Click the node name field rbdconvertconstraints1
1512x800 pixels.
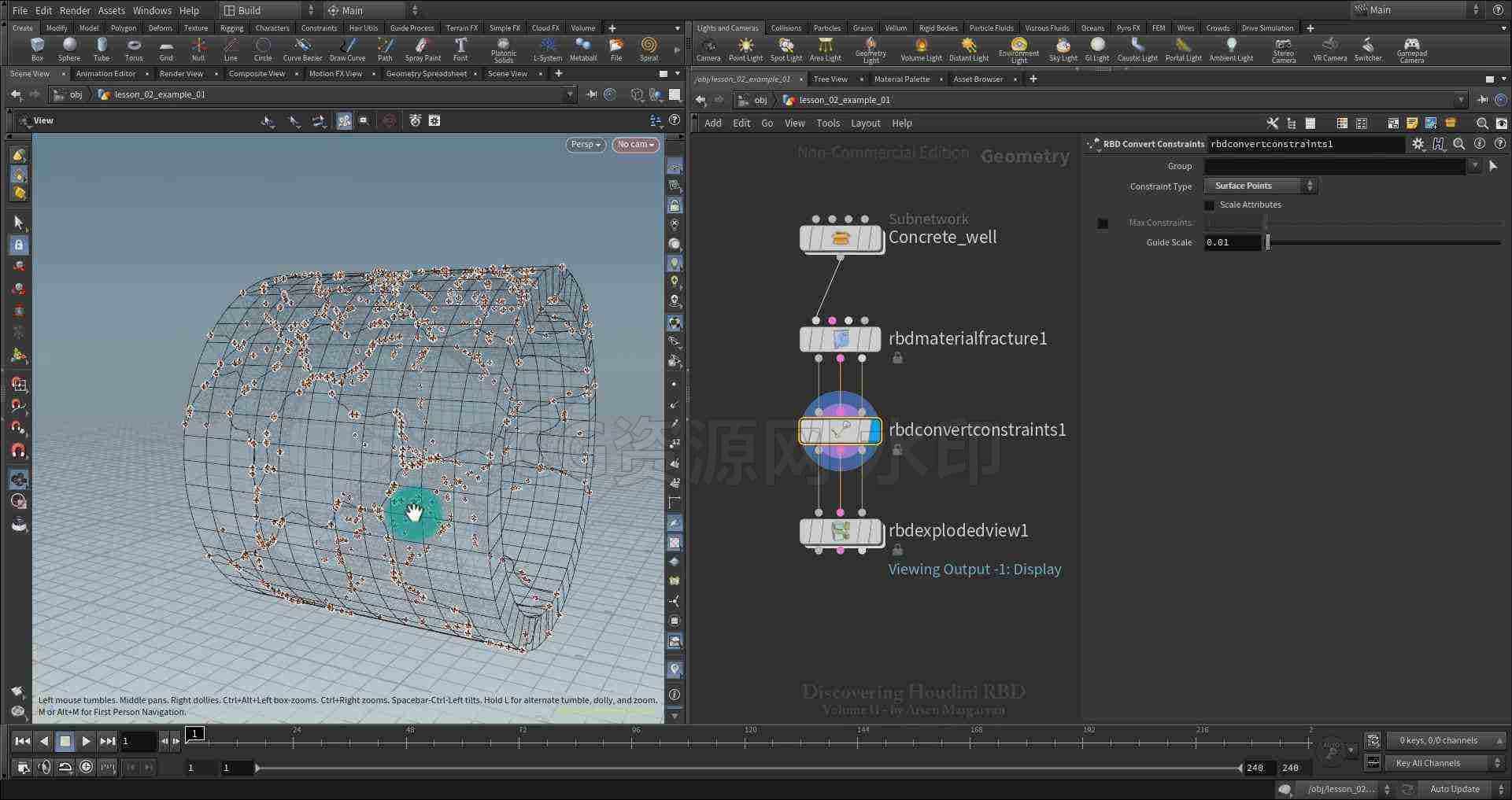tap(1306, 144)
